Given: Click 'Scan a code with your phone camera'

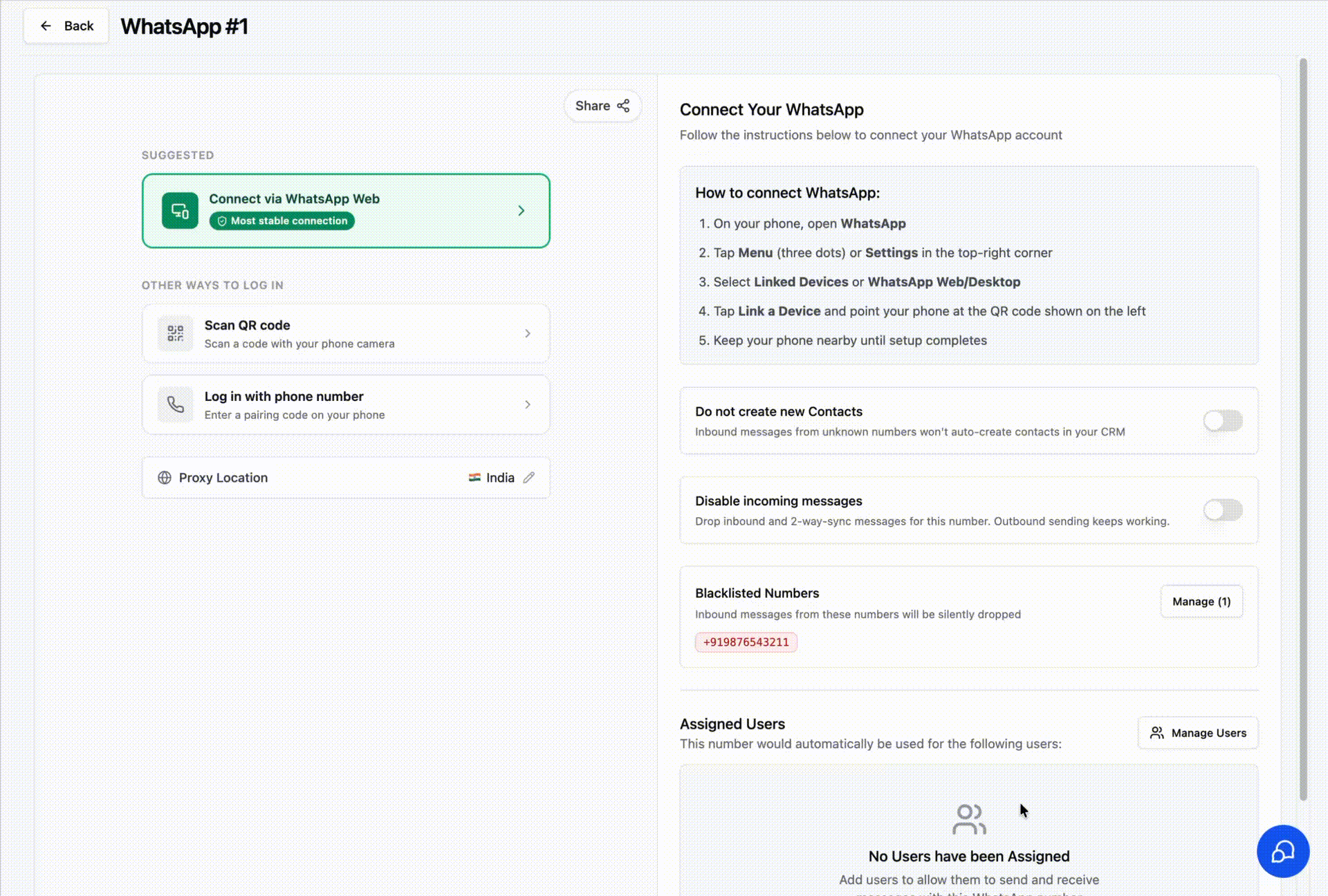Looking at the screenshot, I should tap(299, 344).
